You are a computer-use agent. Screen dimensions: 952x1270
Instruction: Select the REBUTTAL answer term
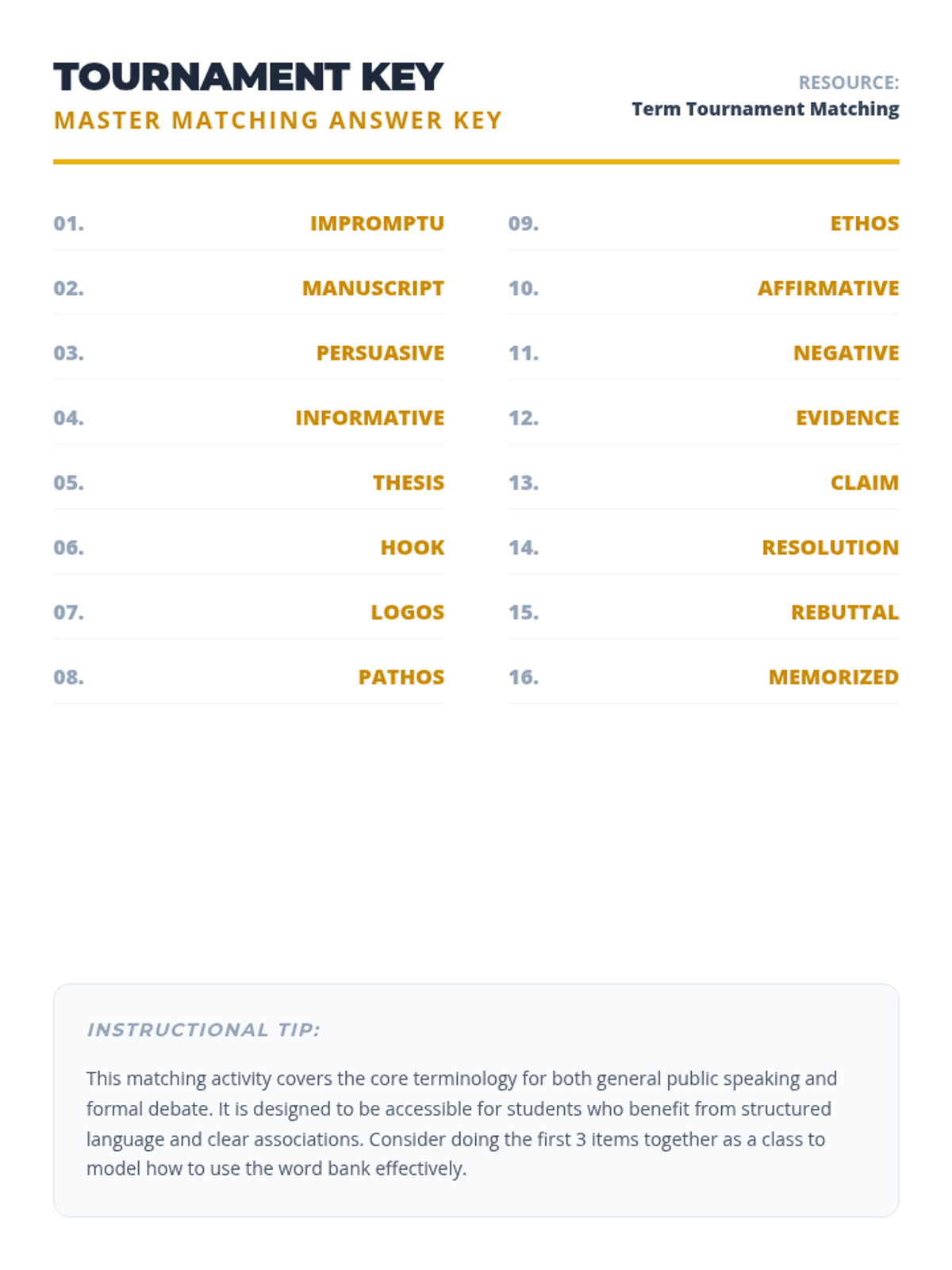pyautogui.click(x=845, y=613)
